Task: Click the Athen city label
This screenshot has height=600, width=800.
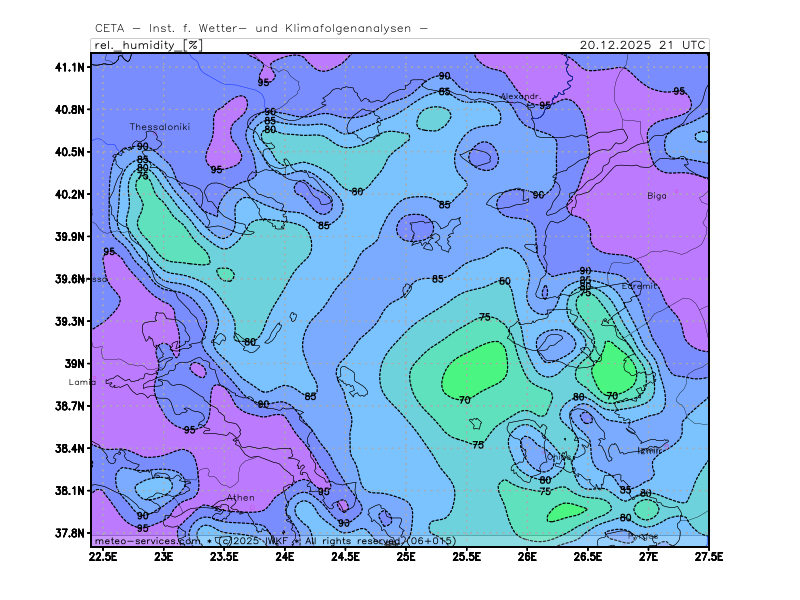Action: [240, 497]
